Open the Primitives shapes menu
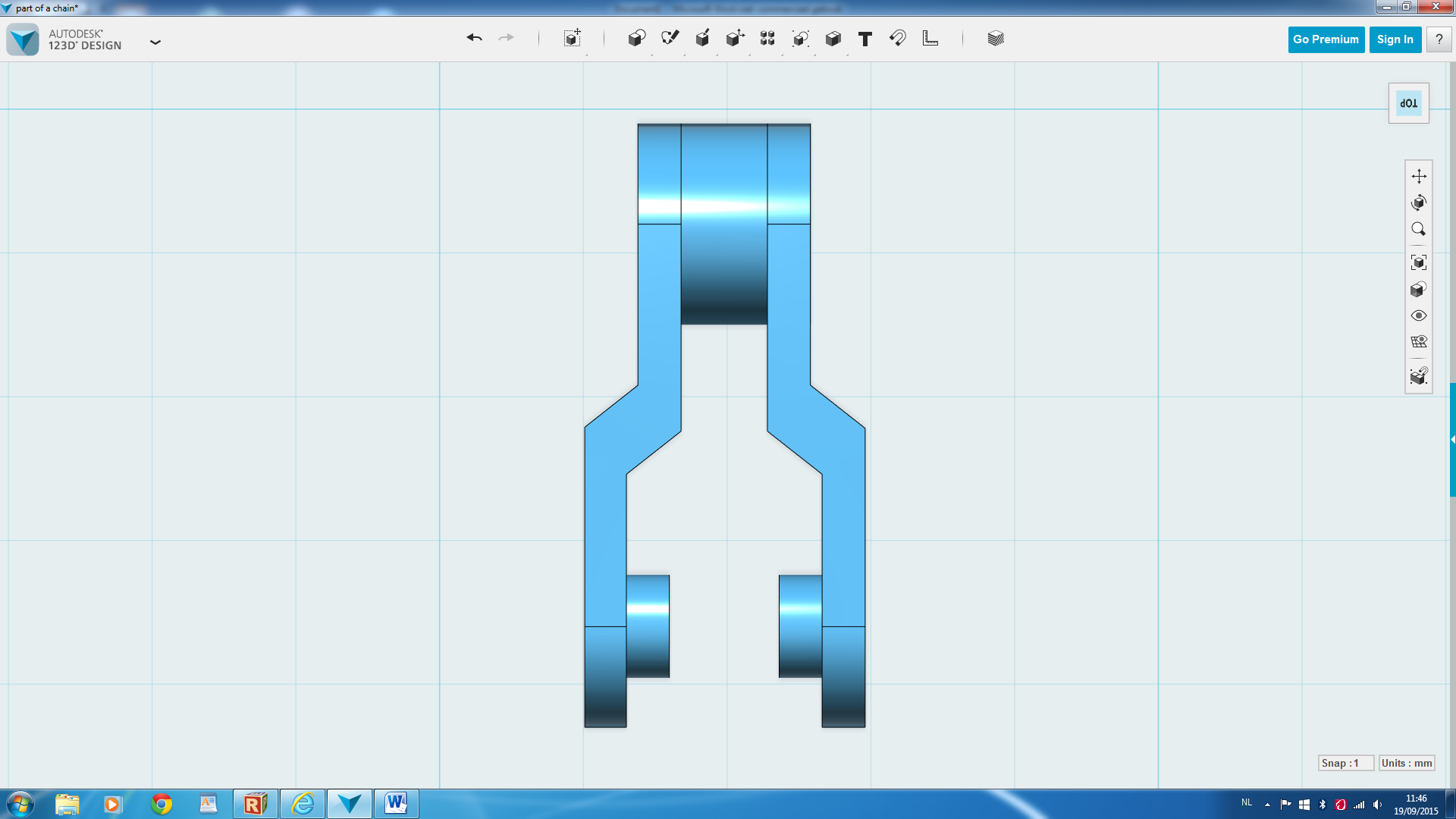This screenshot has width=1456, height=819. coord(637,39)
